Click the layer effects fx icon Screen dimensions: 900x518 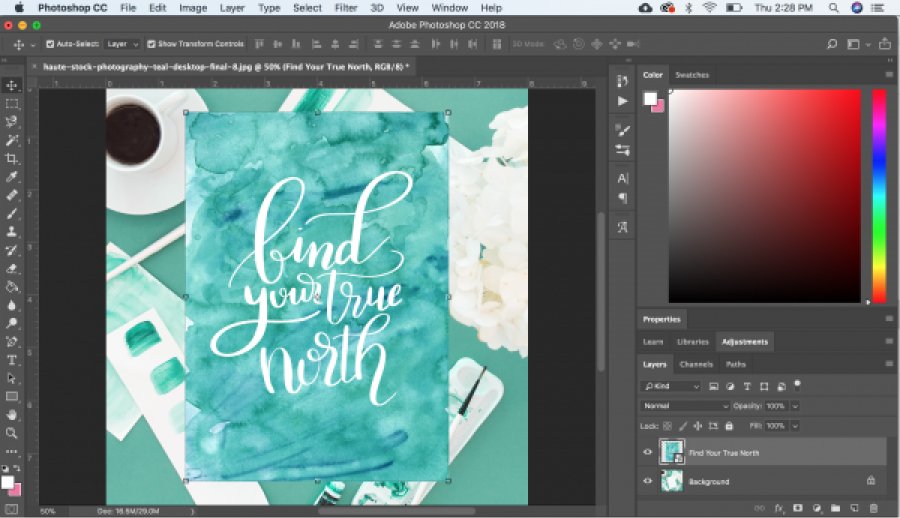779,508
